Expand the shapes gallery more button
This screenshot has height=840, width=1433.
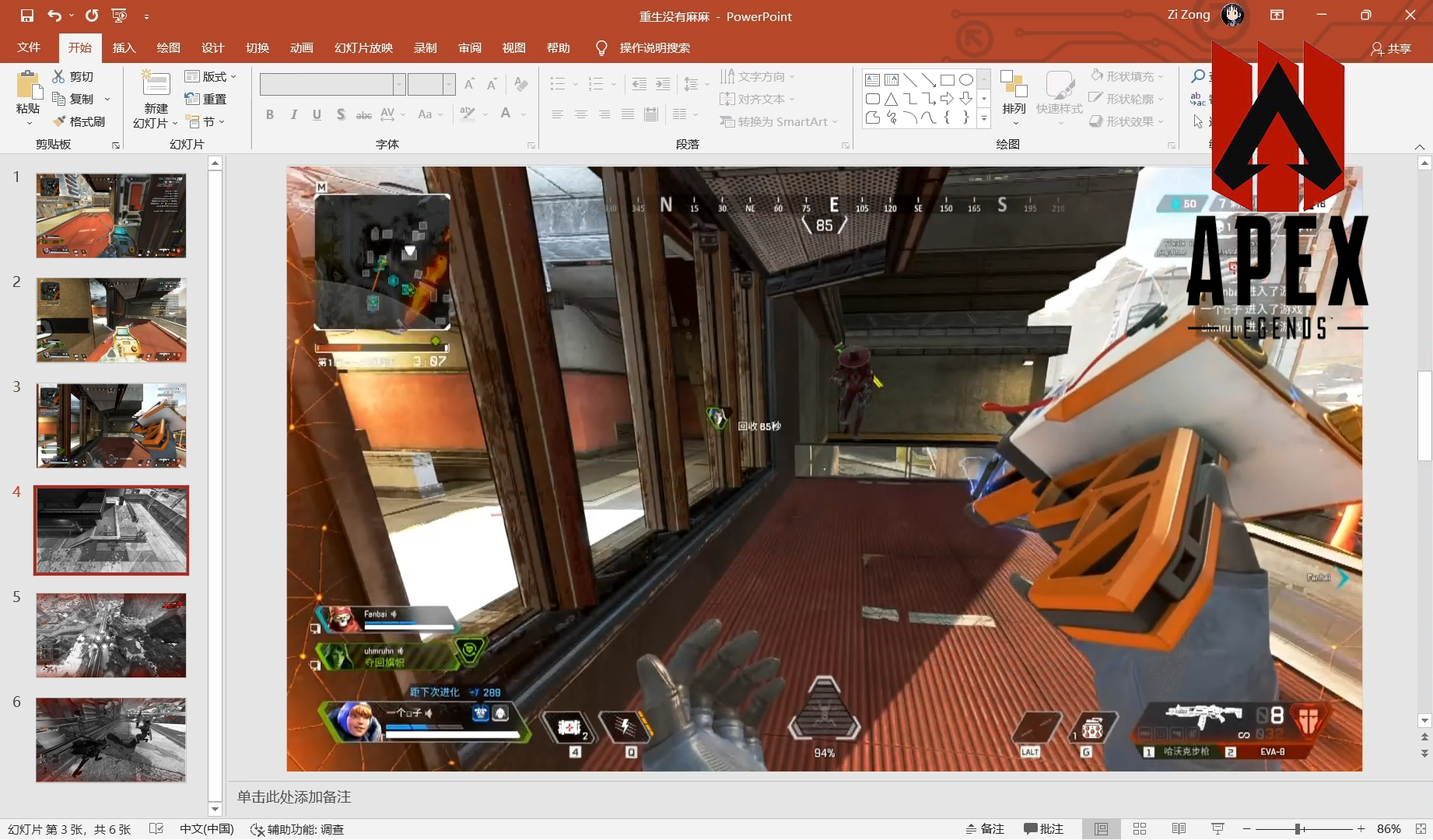point(984,118)
